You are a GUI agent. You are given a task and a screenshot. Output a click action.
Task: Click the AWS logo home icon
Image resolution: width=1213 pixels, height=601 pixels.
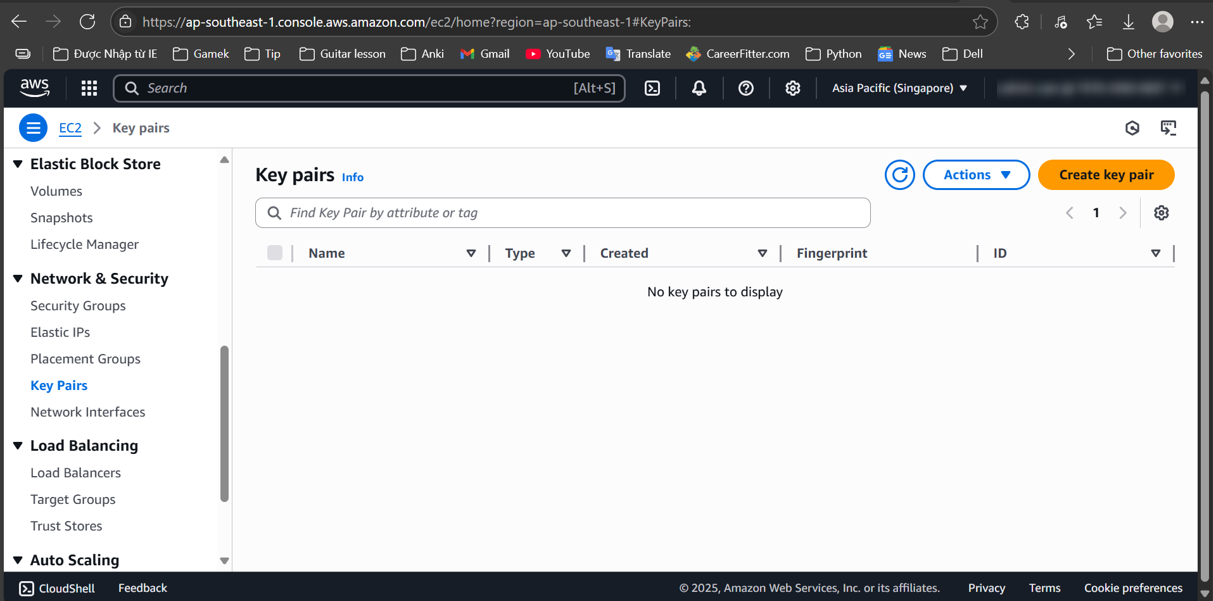[x=35, y=88]
